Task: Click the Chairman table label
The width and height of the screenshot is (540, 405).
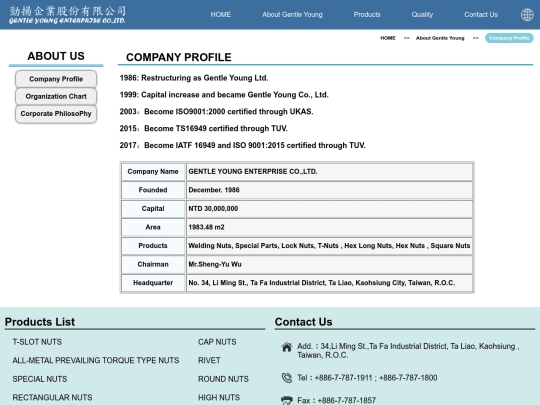Action: pos(153,264)
